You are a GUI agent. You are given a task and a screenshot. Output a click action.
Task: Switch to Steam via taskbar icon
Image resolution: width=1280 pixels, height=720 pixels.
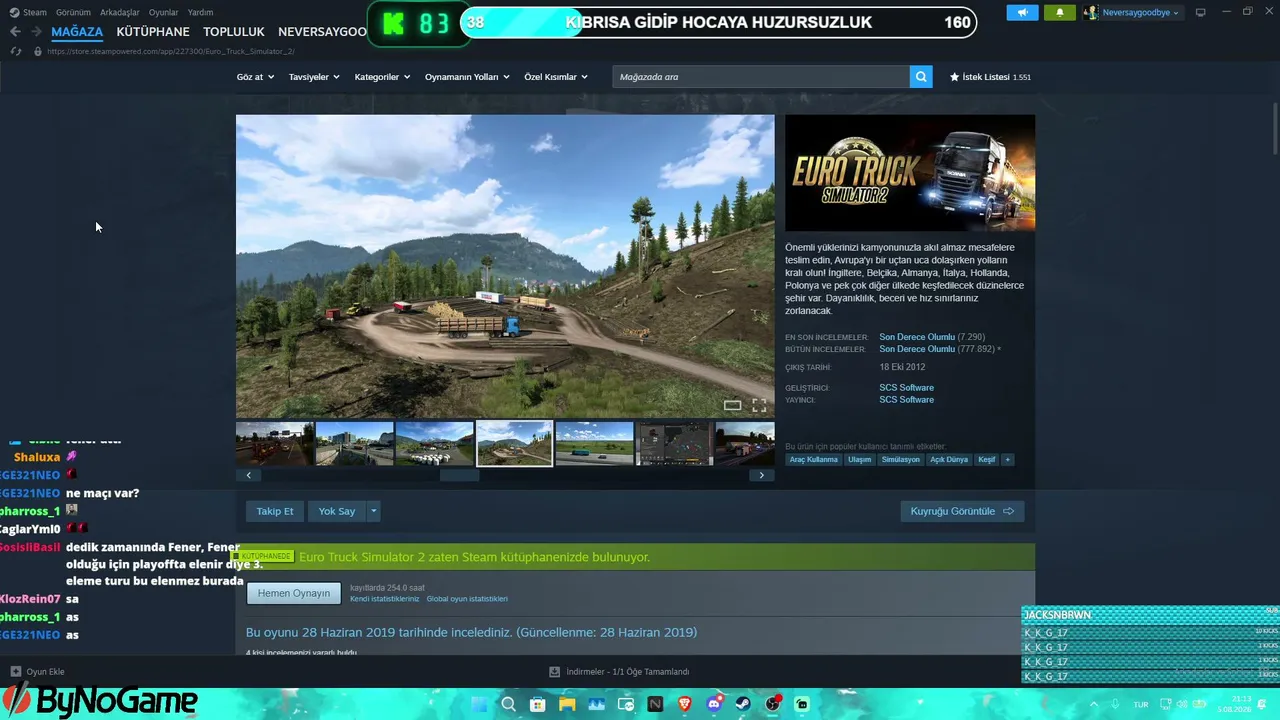point(743,704)
